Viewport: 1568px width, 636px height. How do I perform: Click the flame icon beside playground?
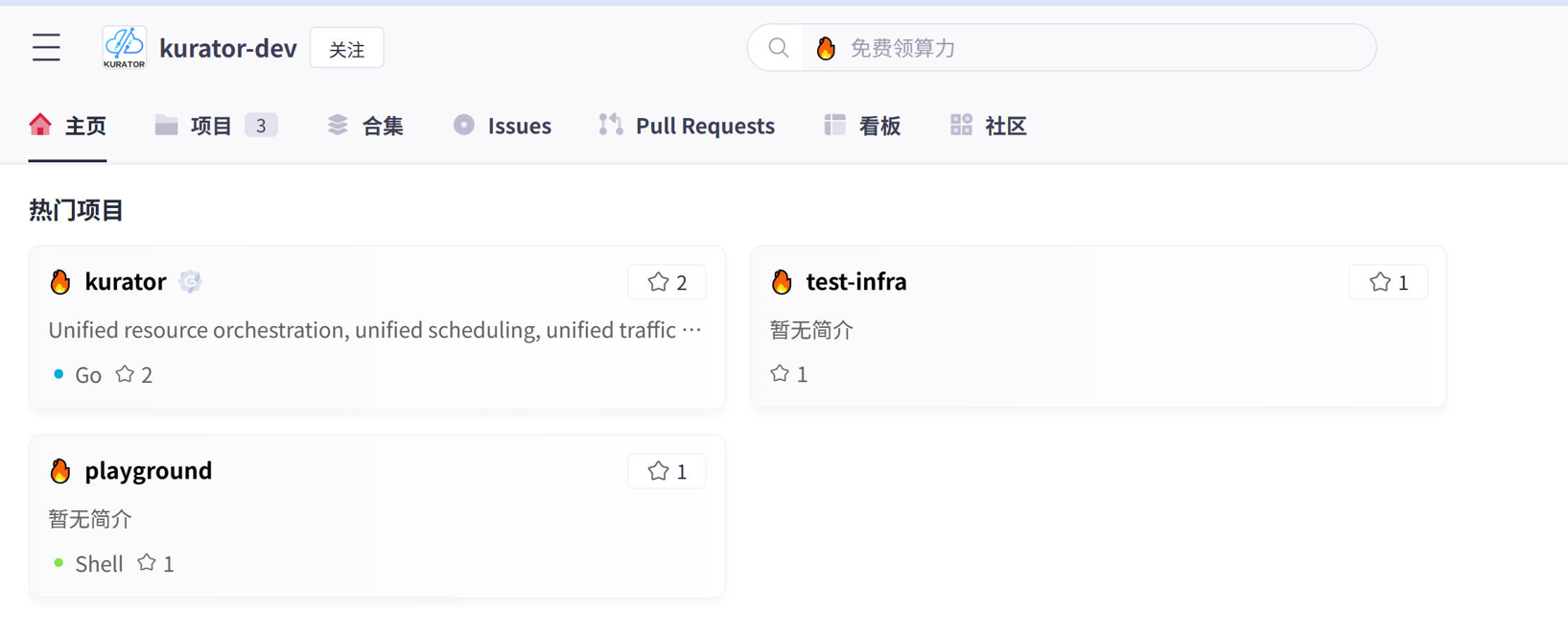coord(60,470)
